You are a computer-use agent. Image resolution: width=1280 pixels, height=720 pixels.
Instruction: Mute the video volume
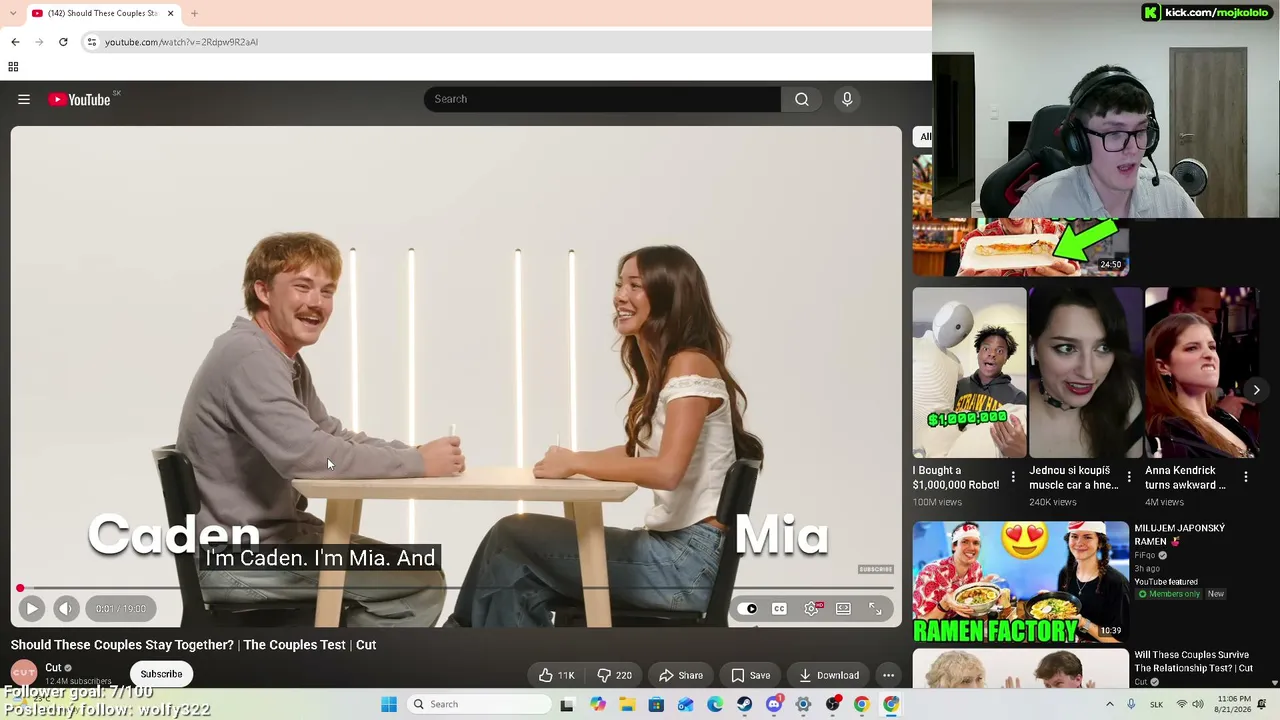(x=66, y=608)
